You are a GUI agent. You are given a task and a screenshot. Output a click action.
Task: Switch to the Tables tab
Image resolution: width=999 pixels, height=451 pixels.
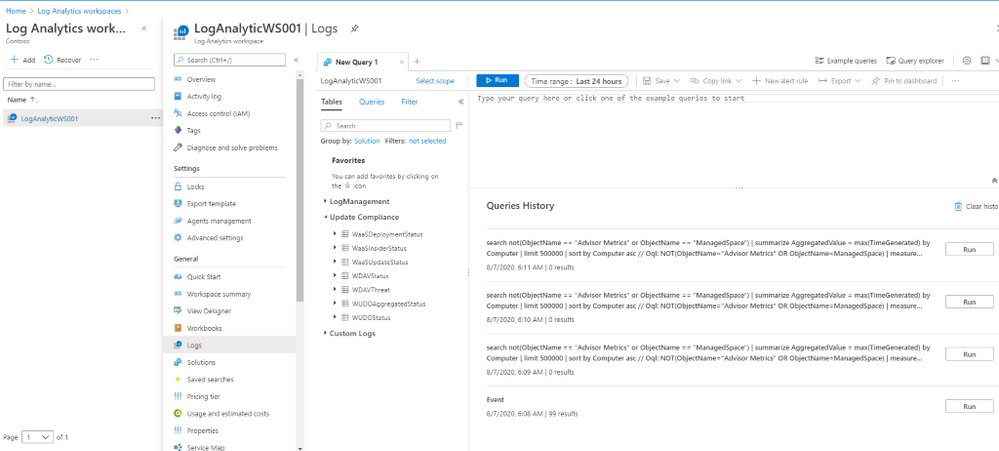331,102
